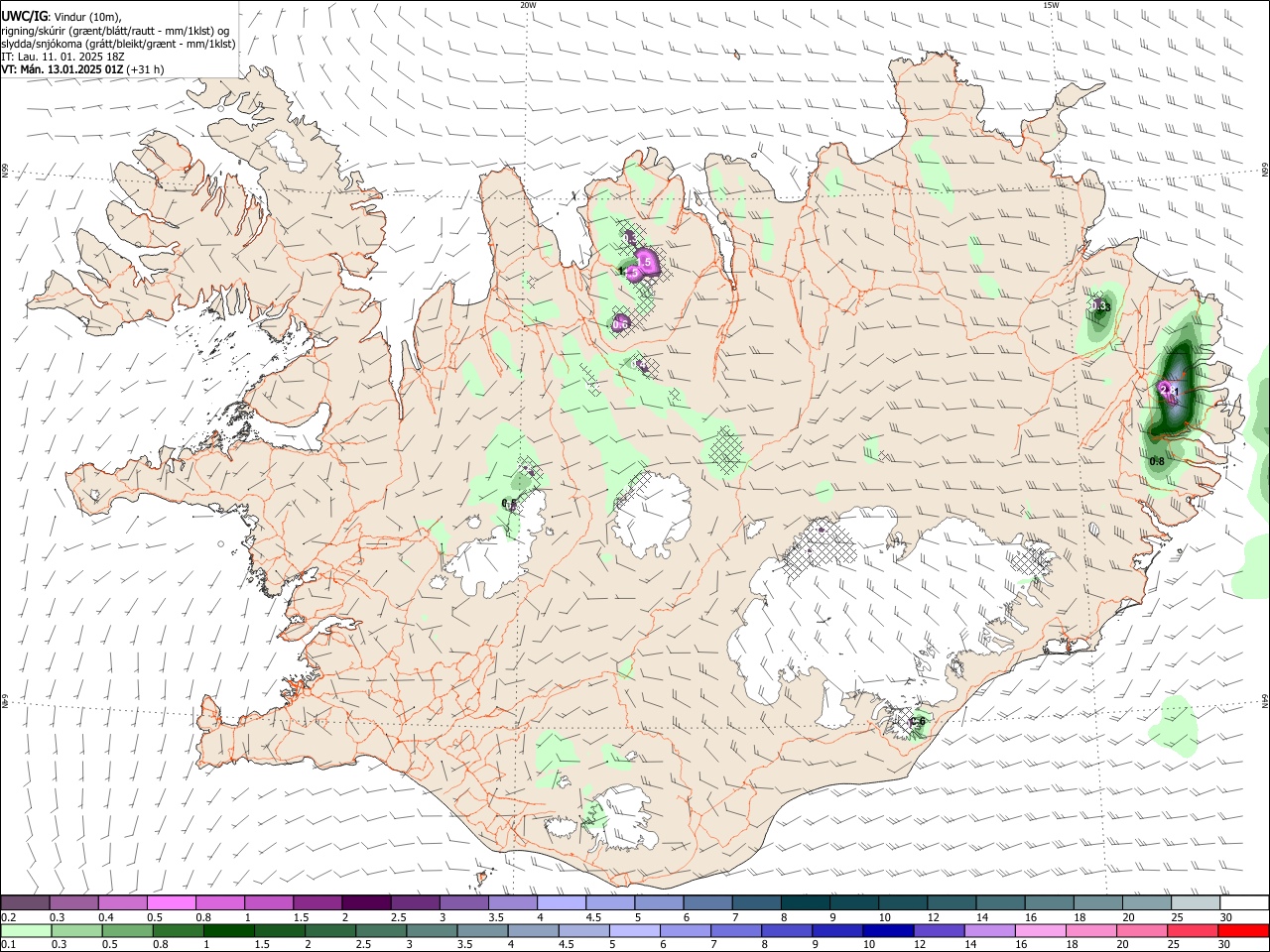Select the upper-row plum swatch labeled 0.2
The image size is (1270, 952).
pyautogui.click(x=25, y=903)
